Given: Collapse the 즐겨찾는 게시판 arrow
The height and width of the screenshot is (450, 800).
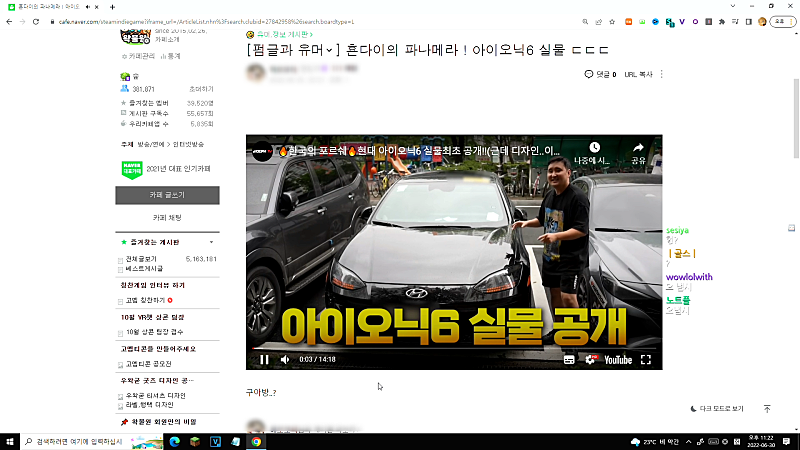Looking at the screenshot, I should [x=211, y=242].
